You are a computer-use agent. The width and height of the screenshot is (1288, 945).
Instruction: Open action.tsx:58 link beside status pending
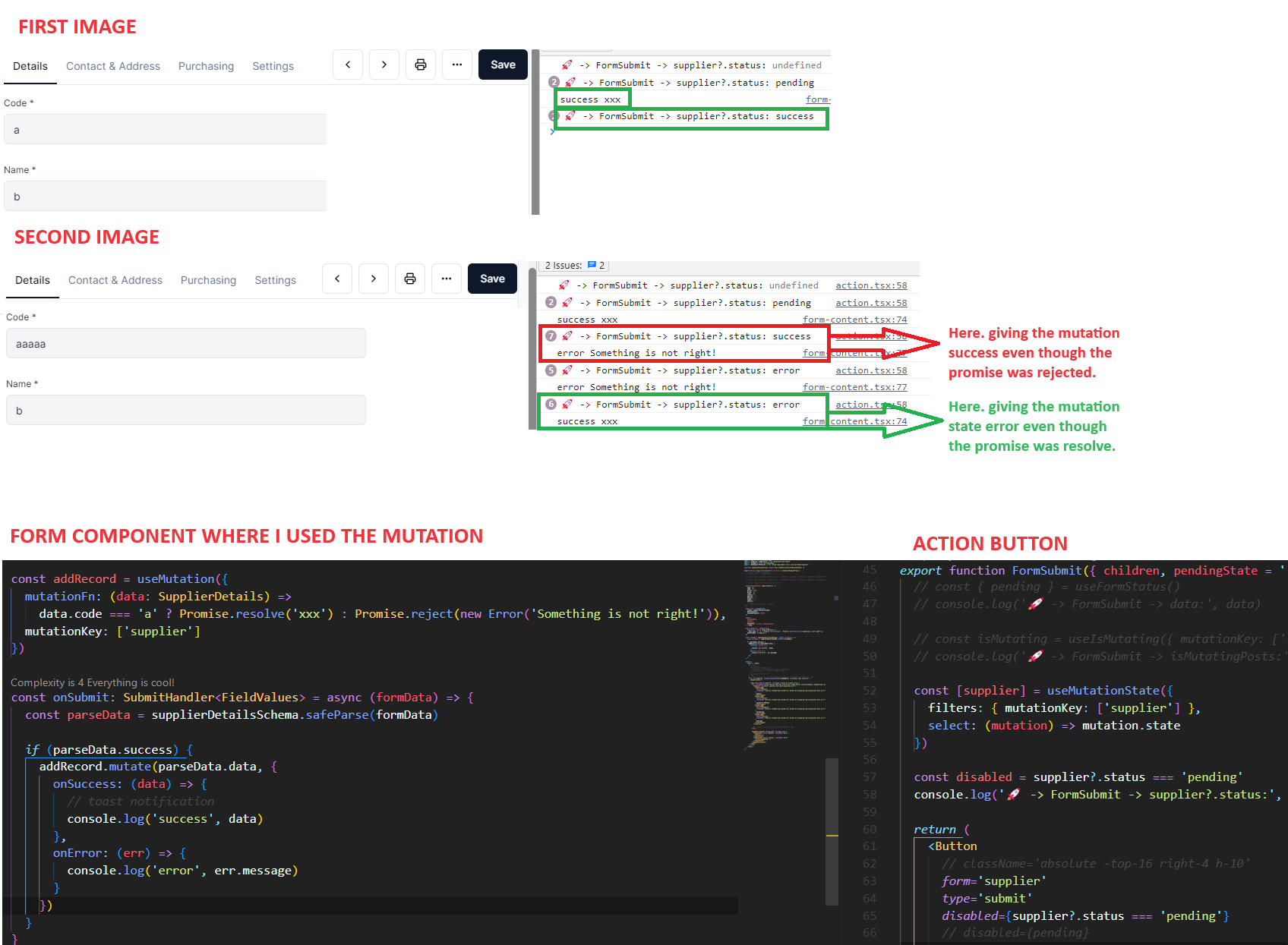pos(871,303)
